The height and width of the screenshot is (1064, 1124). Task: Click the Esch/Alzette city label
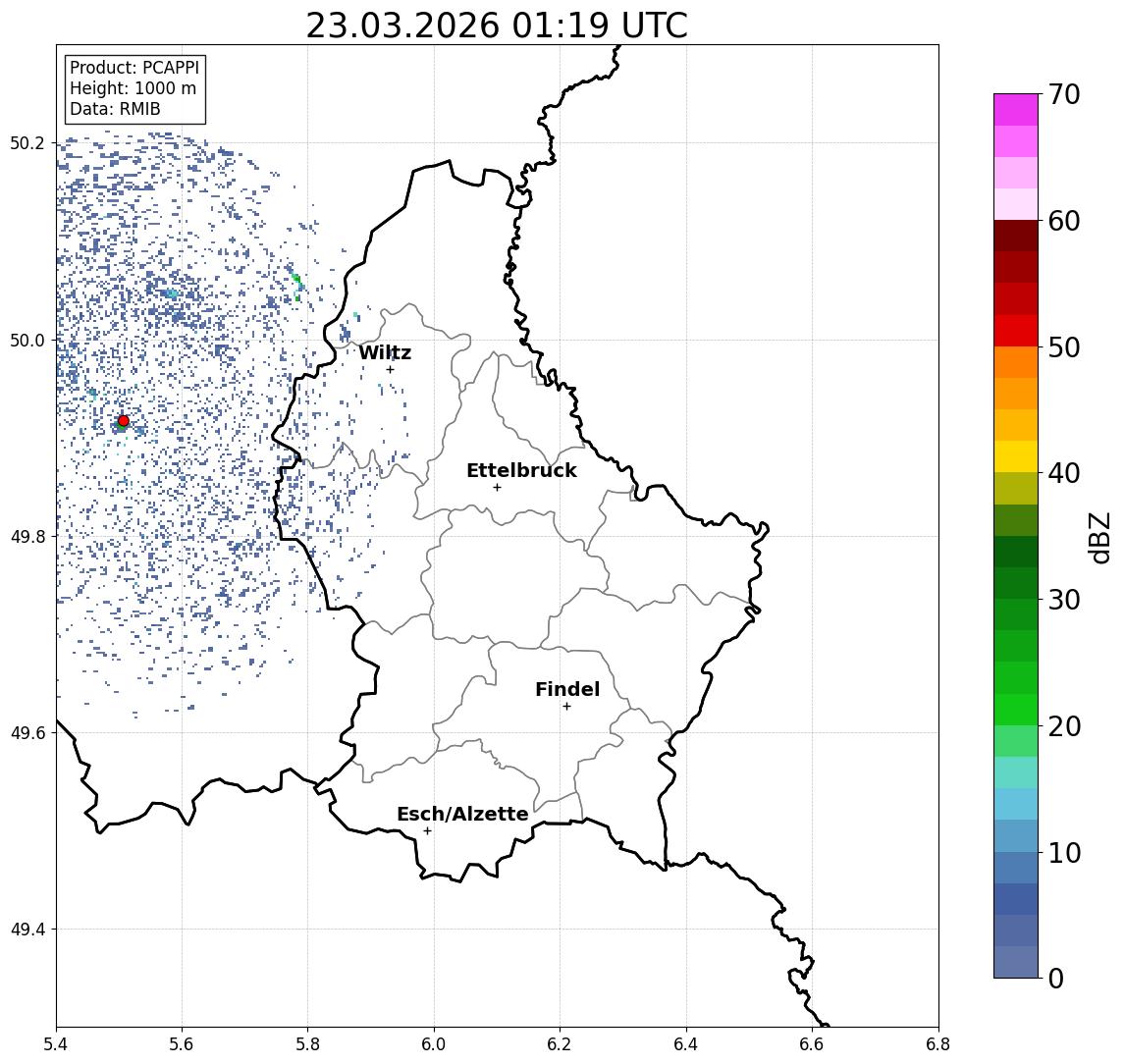[462, 814]
